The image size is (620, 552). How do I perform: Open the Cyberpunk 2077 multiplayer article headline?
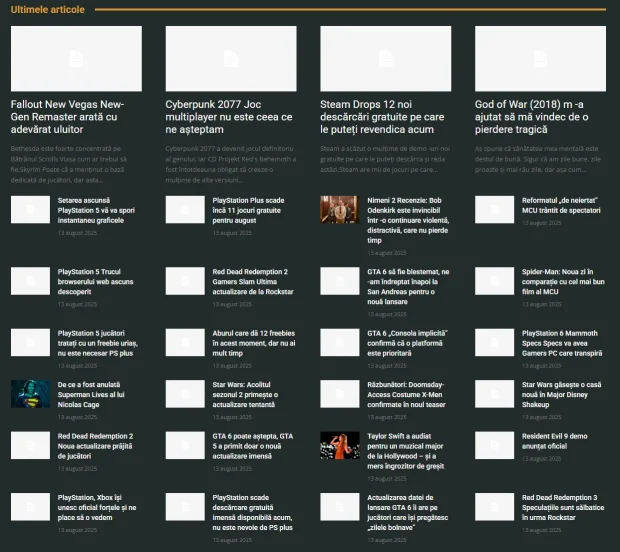tap(229, 117)
